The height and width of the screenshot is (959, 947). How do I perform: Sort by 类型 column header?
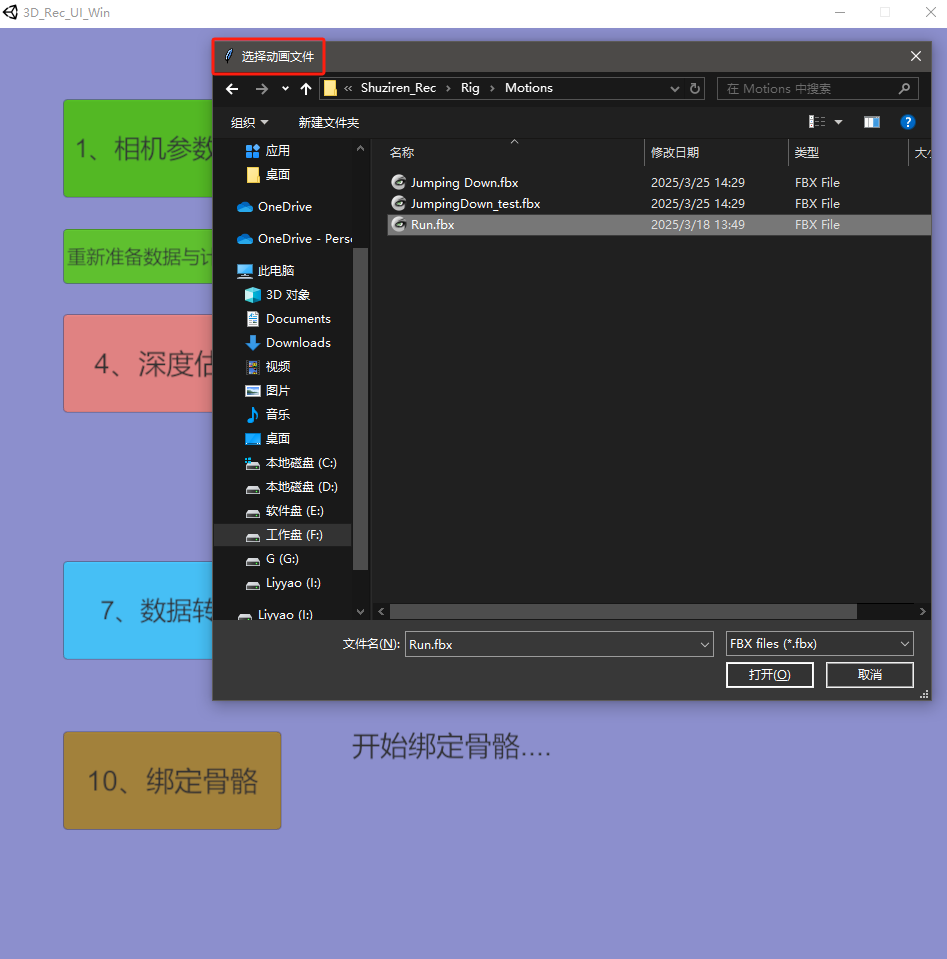click(x=806, y=152)
